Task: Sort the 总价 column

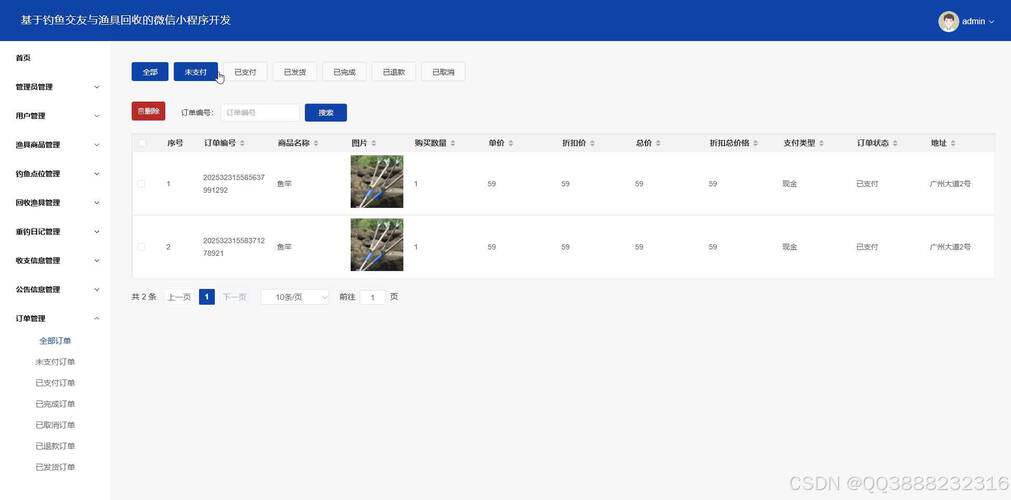Action: point(658,143)
